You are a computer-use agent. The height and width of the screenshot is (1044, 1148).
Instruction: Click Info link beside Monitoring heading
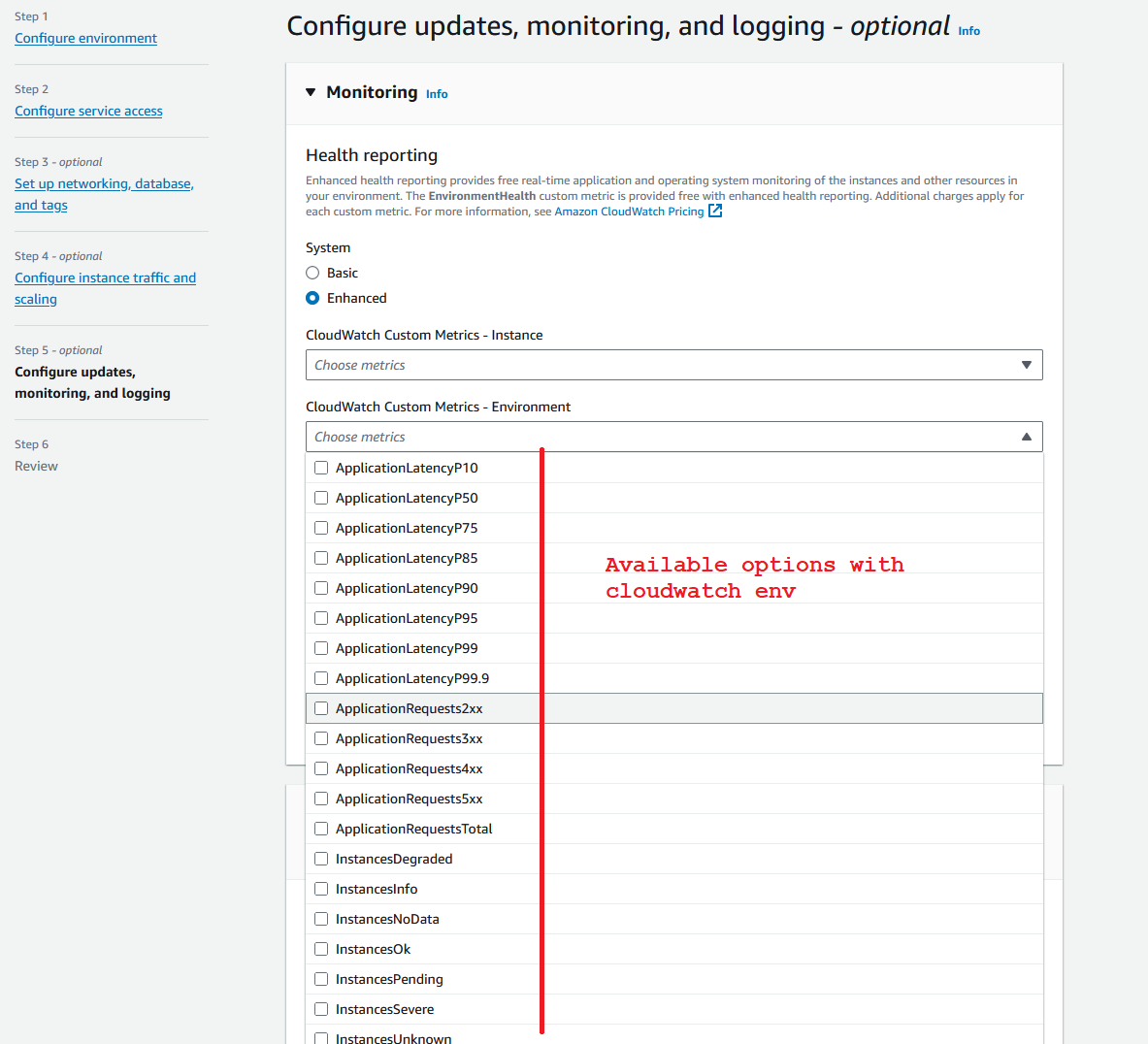pyautogui.click(x=437, y=94)
